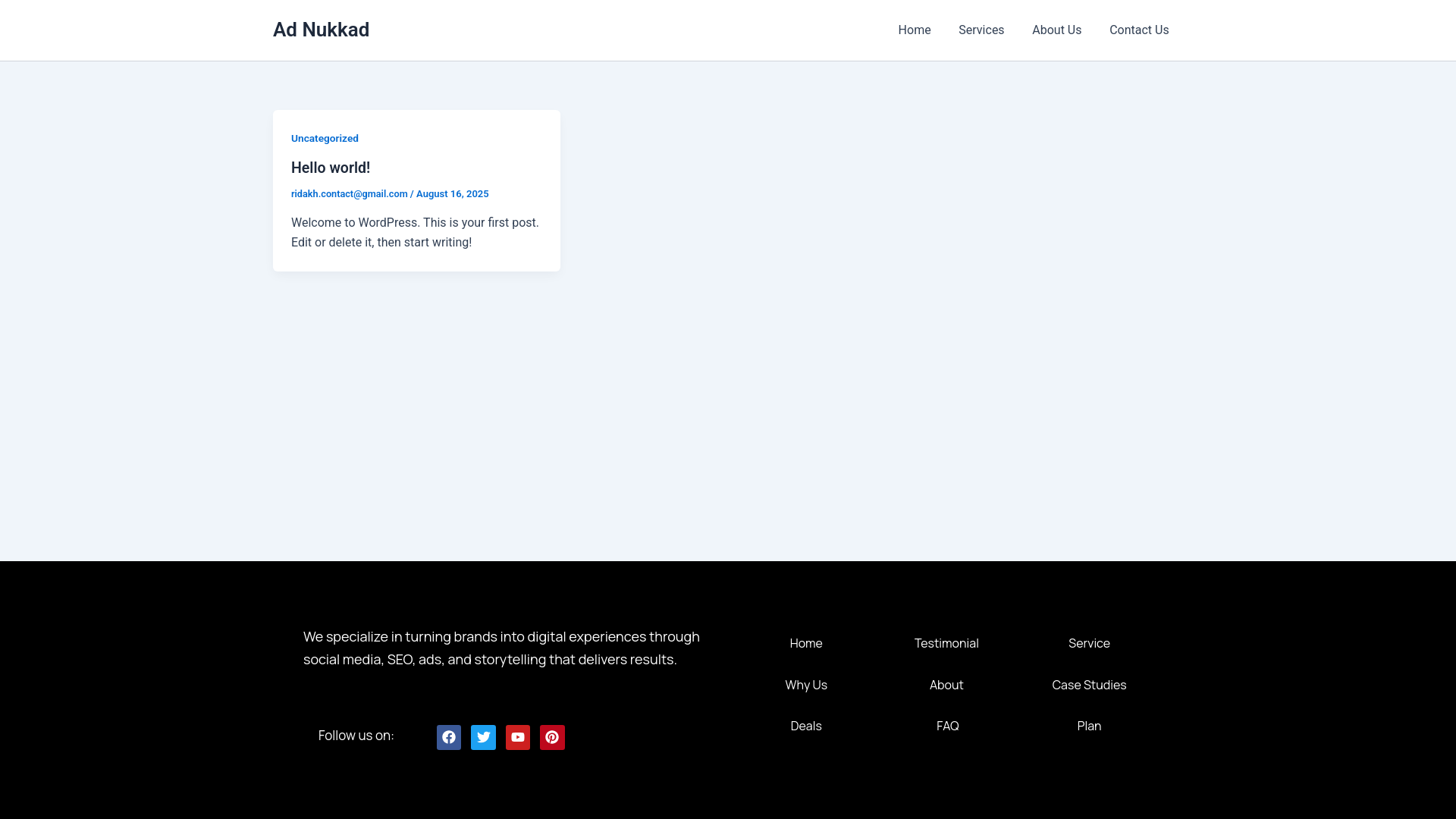Click the 'Follow us on:' label
The image size is (1456, 819).
tap(356, 736)
